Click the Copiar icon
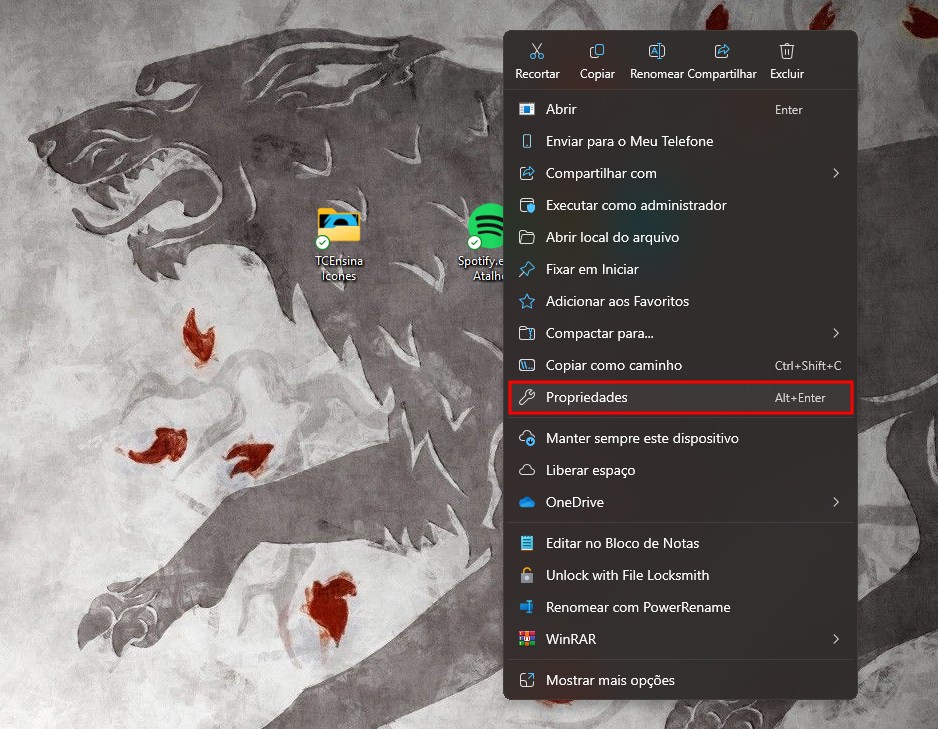The image size is (938, 729). click(x=597, y=52)
